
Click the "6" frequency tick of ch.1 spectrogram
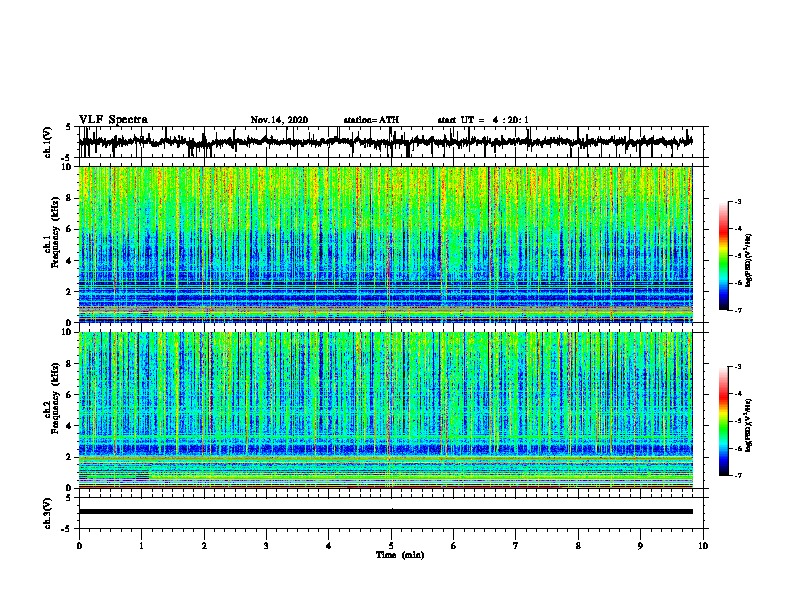pos(69,229)
